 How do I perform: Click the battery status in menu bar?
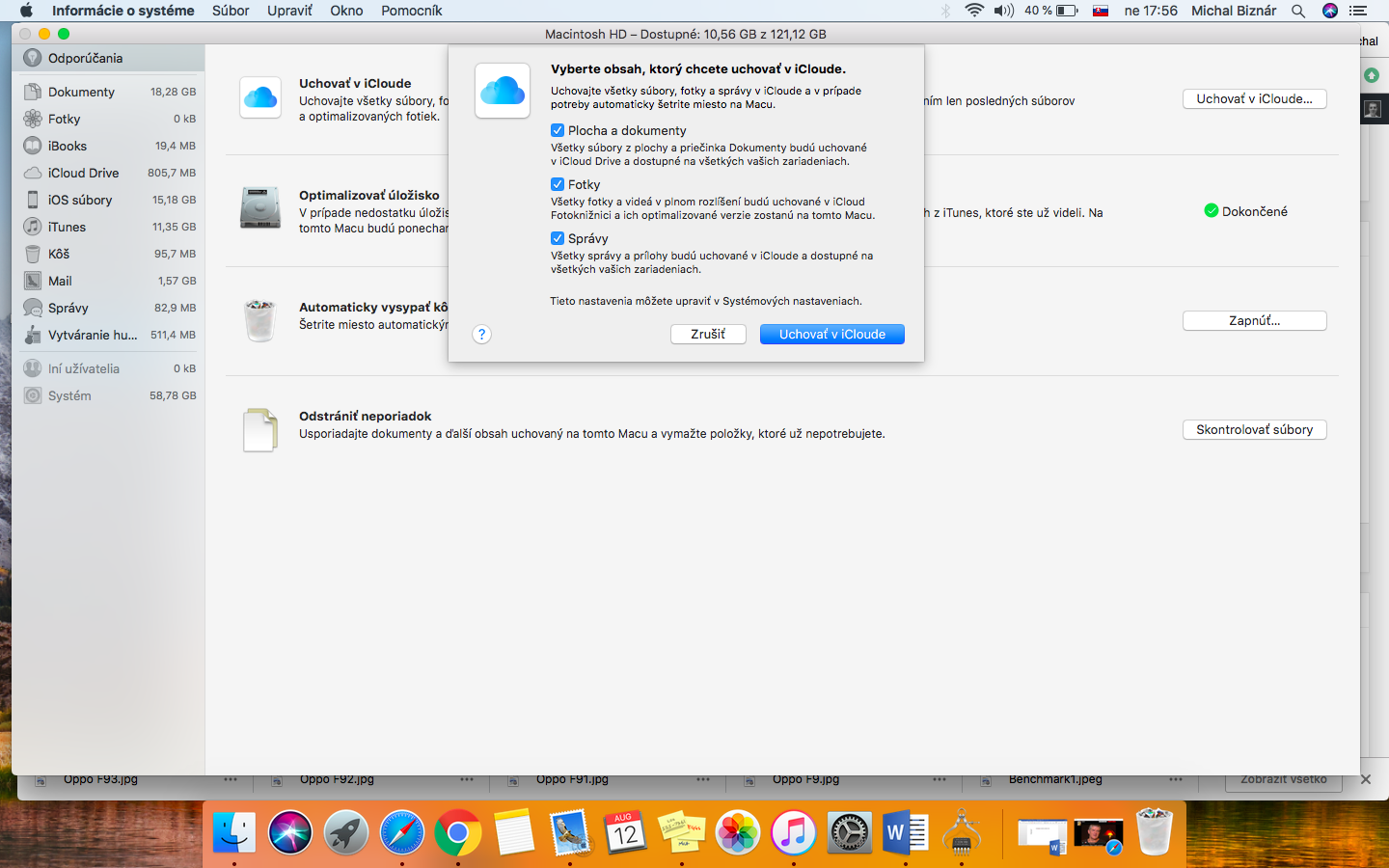click(1051, 11)
